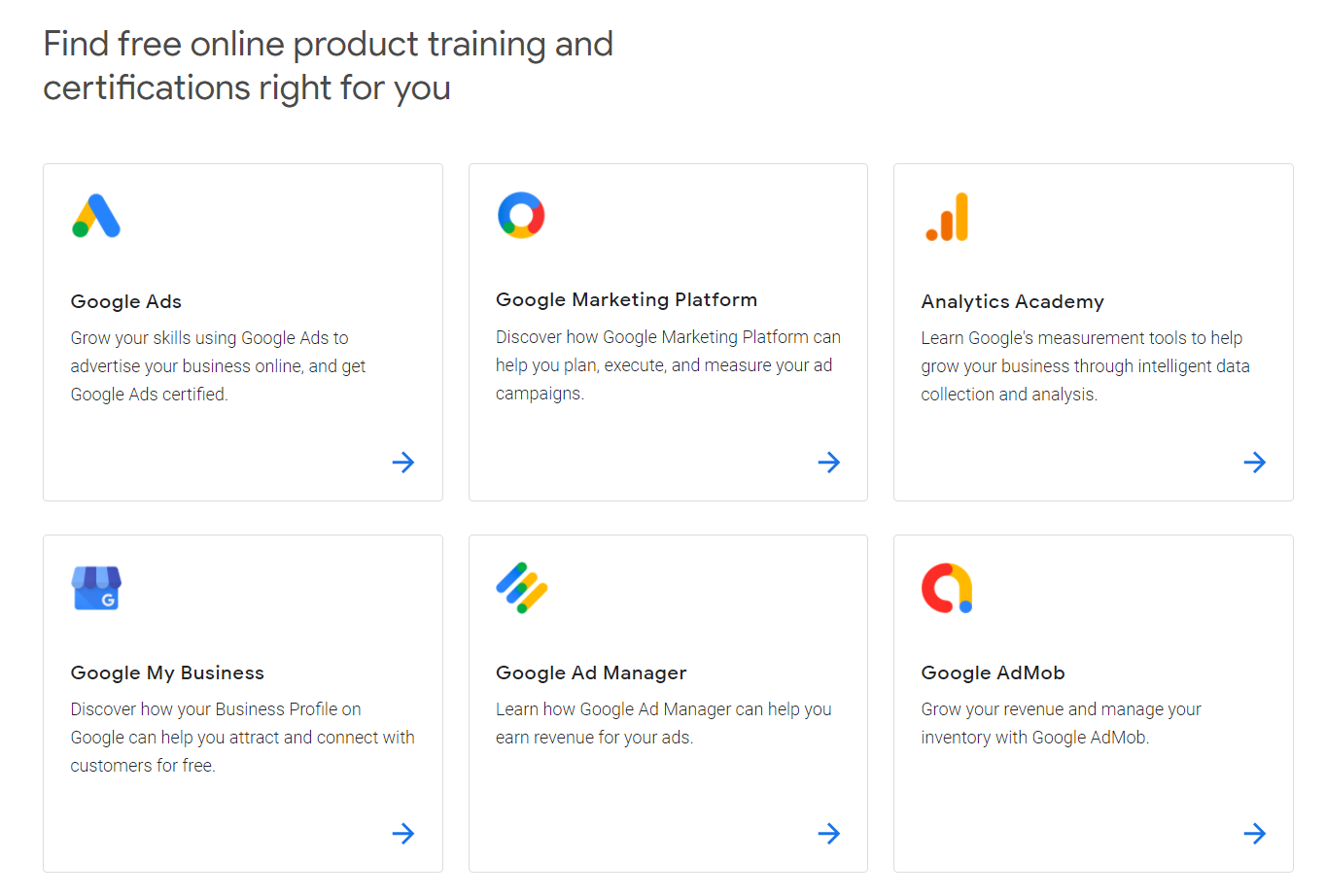
Task: Open the Google My Business heading
Action: pos(167,673)
